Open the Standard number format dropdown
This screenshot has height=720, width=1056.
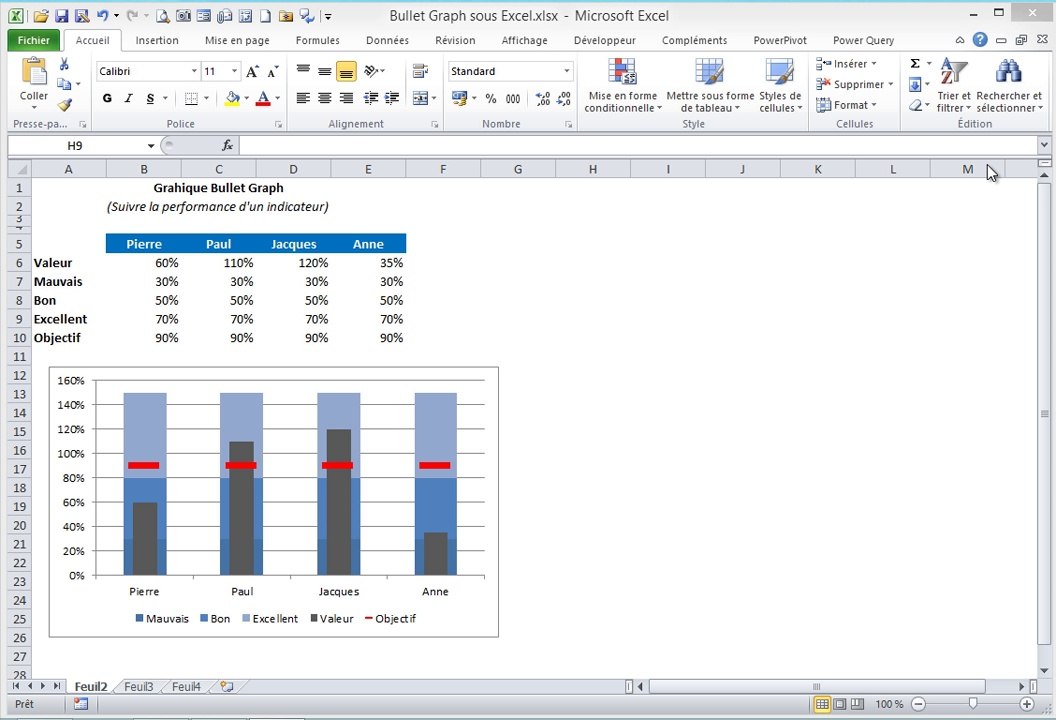point(566,71)
